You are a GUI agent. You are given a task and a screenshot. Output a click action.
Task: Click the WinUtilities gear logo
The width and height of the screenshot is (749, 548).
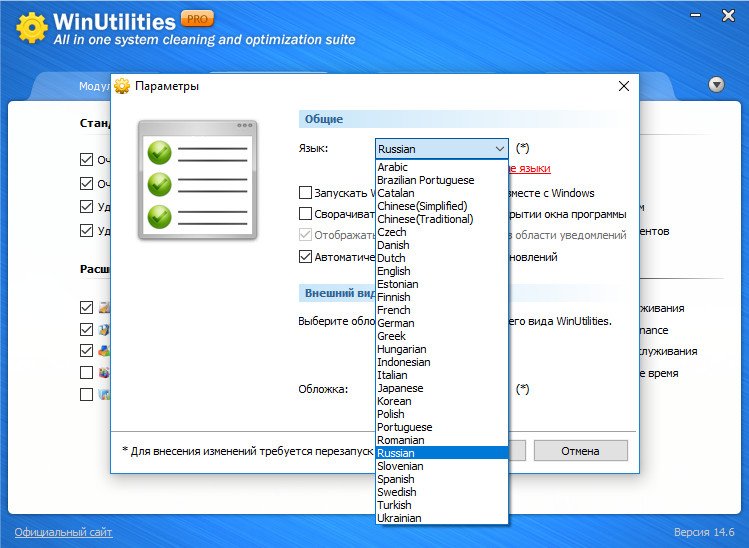click(32, 27)
